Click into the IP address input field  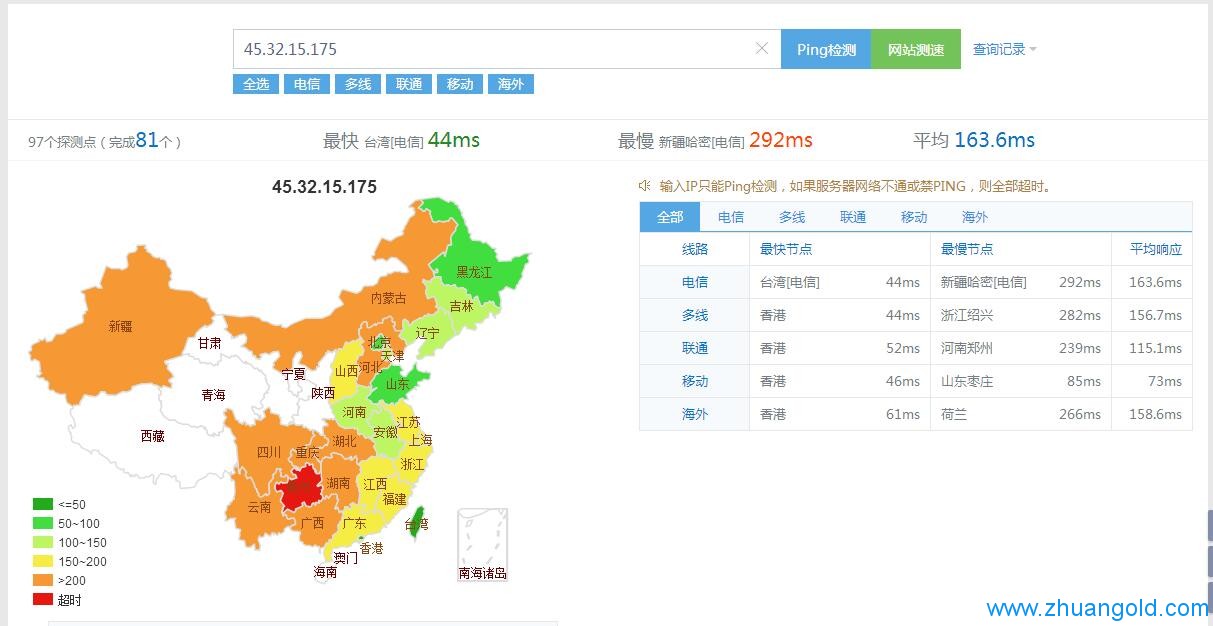(x=490, y=49)
